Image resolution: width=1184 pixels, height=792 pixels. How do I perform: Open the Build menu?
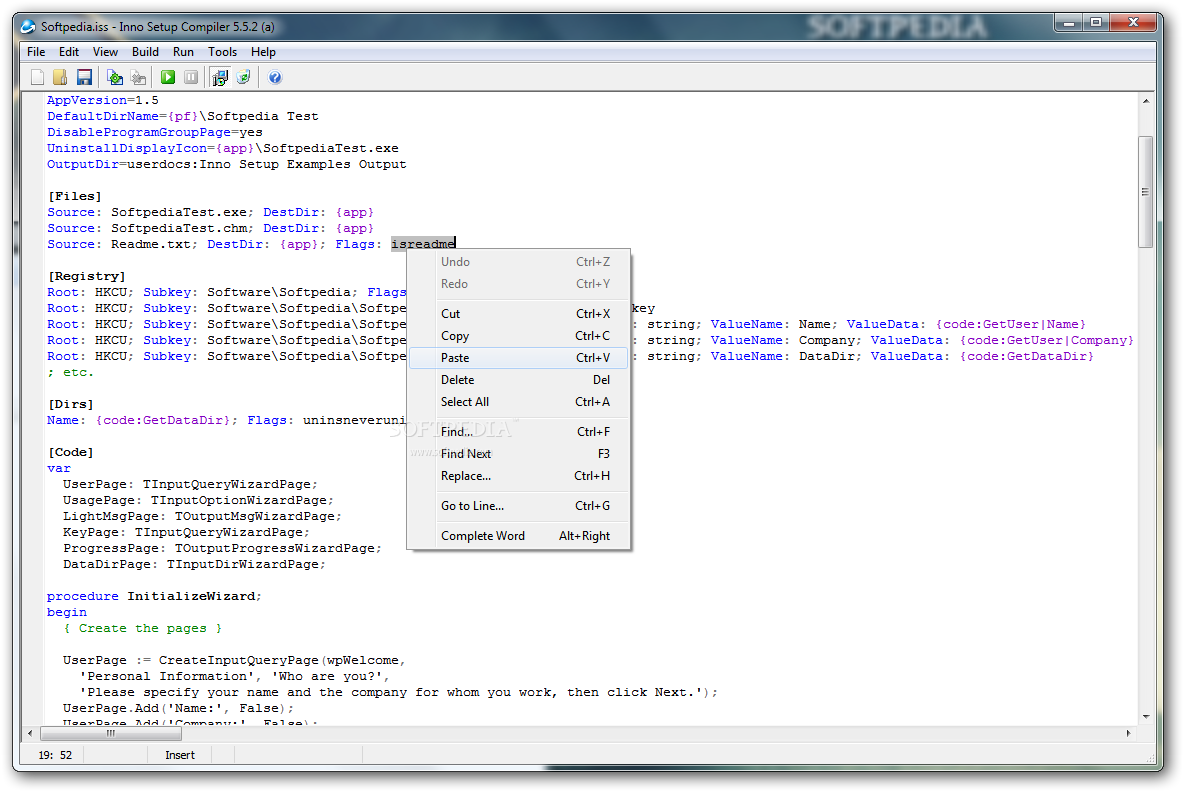tap(145, 51)
